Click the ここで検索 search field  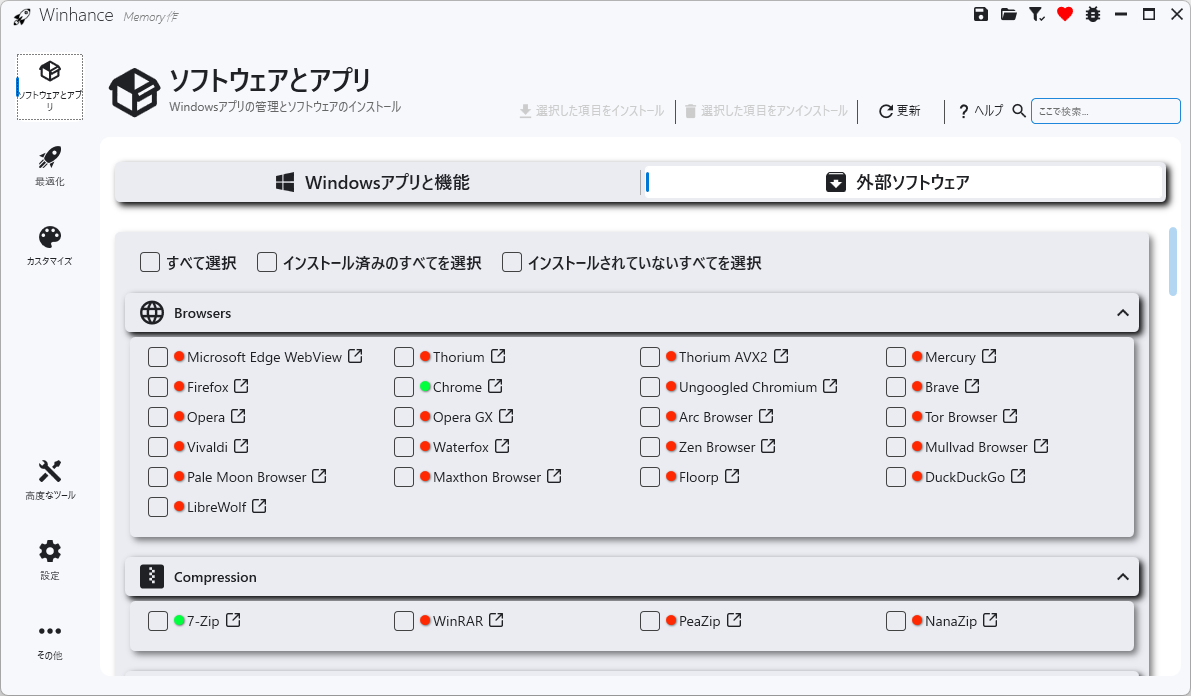click(x=1105, y=111)
